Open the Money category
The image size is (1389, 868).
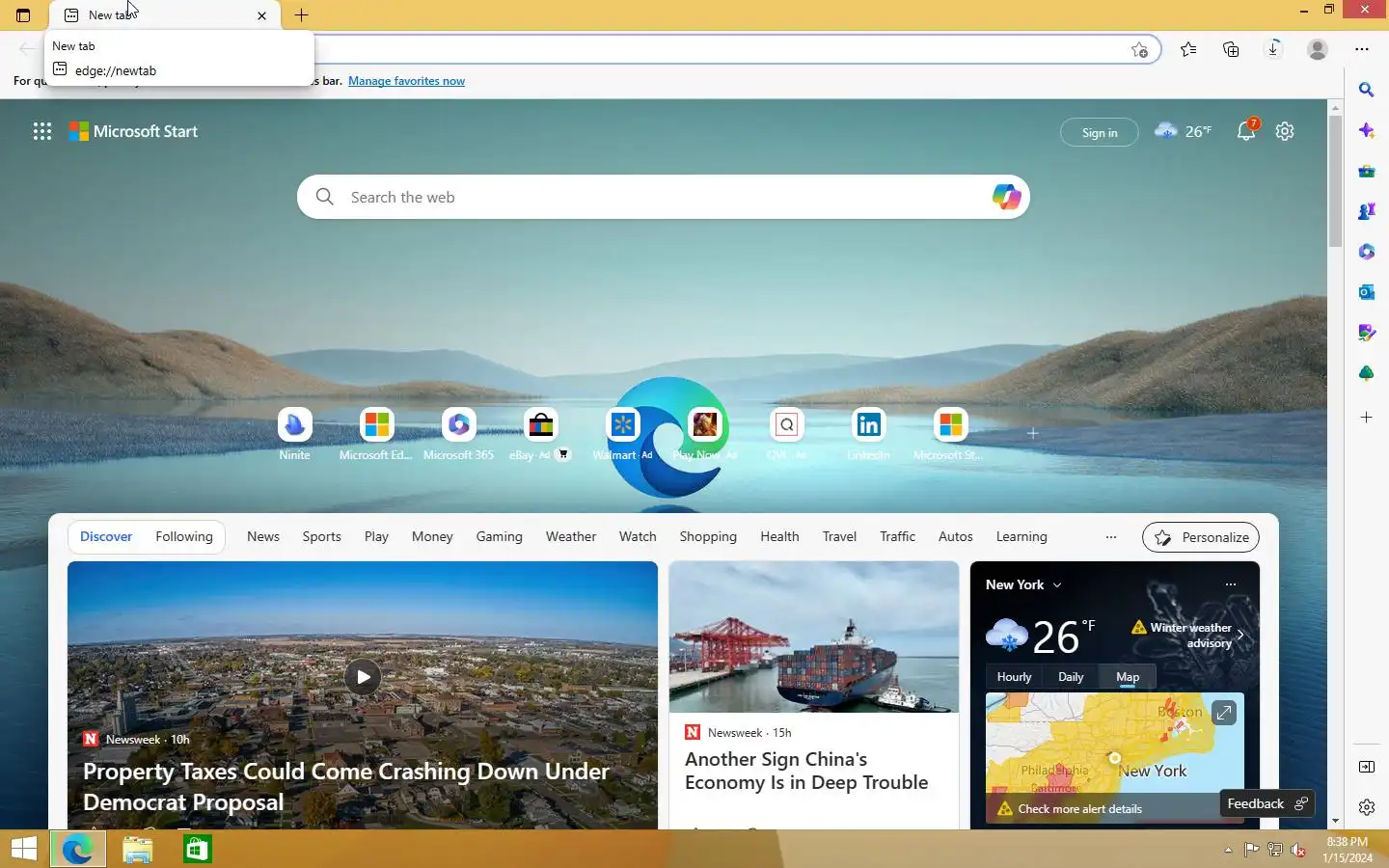432,537
